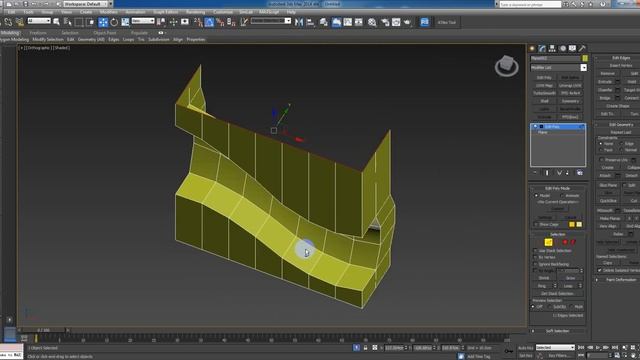This screenshot has height=360, width=640.
Task: Click the Bind to Space Warp icon
Action: pos(19,22)
